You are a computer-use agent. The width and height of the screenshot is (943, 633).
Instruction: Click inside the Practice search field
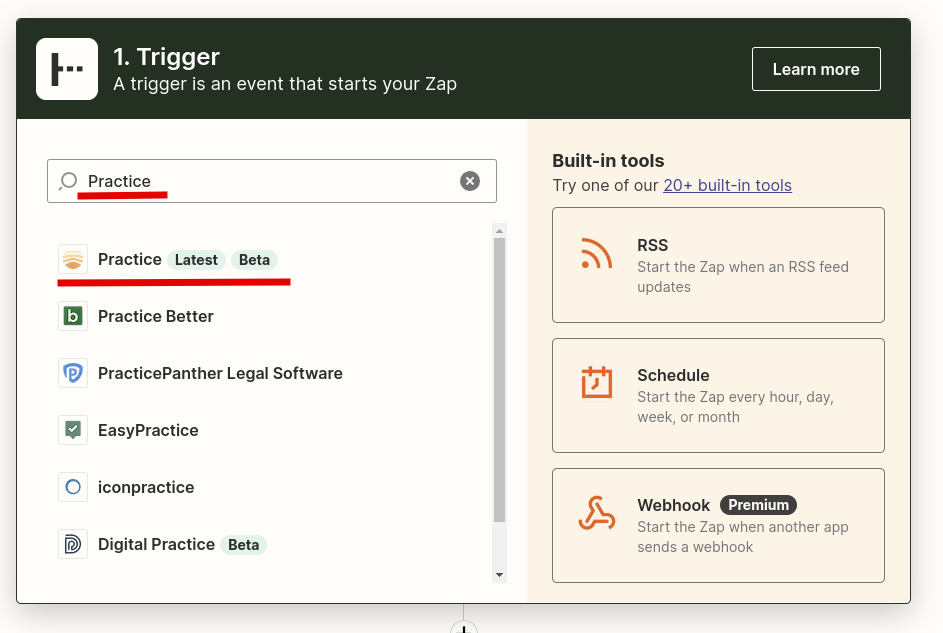[x=272, y=181]
